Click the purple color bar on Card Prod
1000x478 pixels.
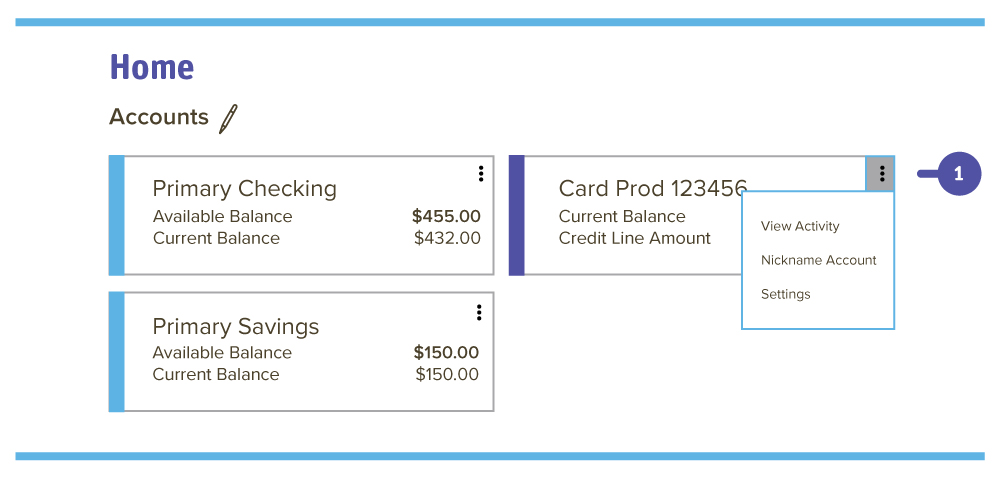[517, 215]
